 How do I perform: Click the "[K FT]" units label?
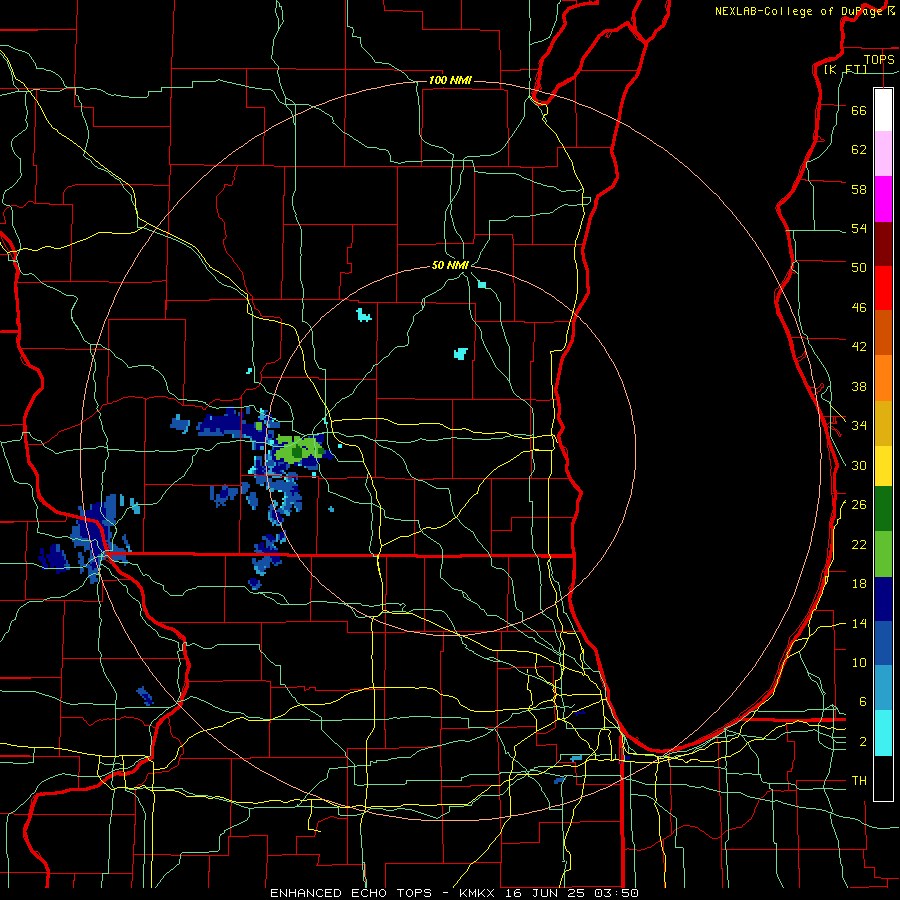[x=845, y=70]
